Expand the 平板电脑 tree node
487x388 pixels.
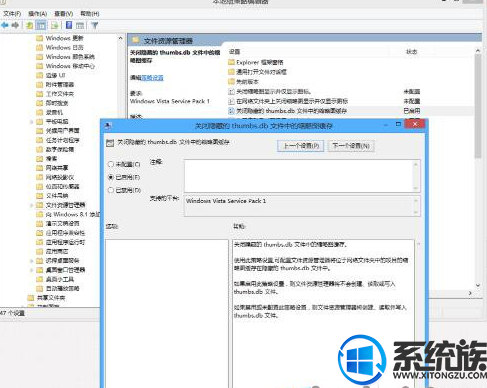point(32,122)
